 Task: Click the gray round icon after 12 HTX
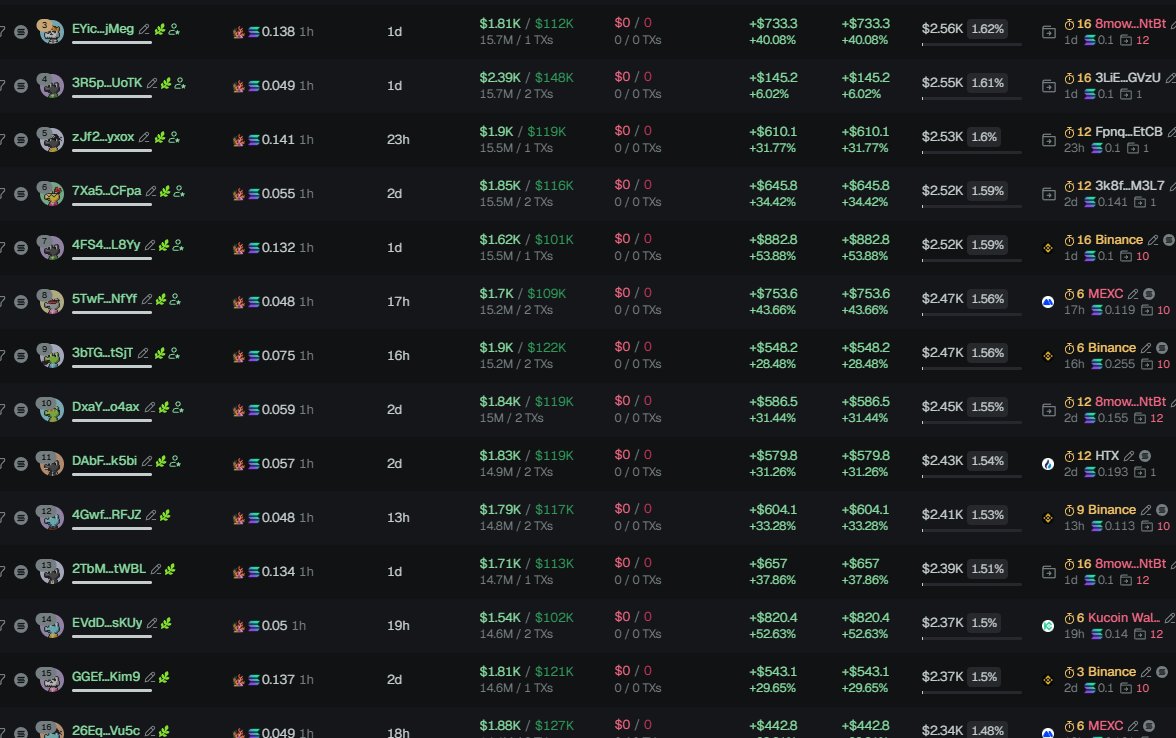(x=1145, y=456)
